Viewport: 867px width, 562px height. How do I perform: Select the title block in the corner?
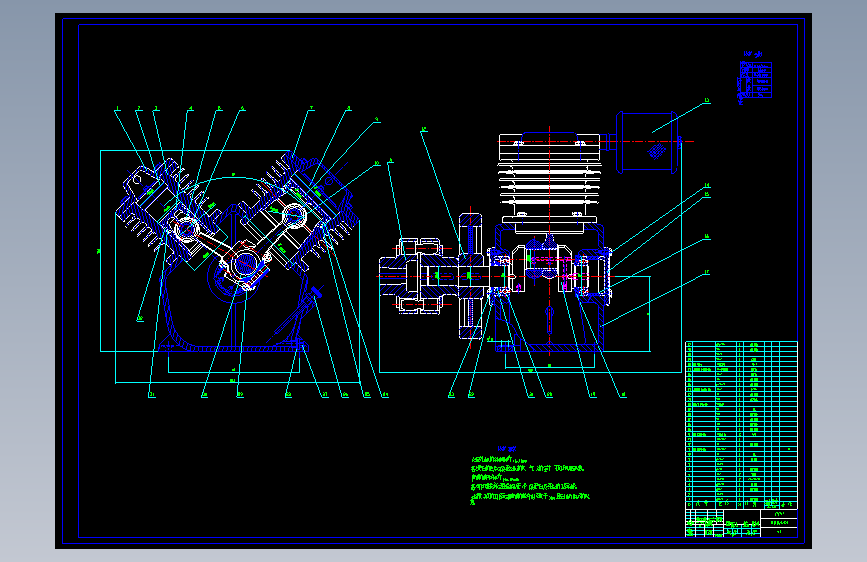pyautogui.click(x=741, y=523)
